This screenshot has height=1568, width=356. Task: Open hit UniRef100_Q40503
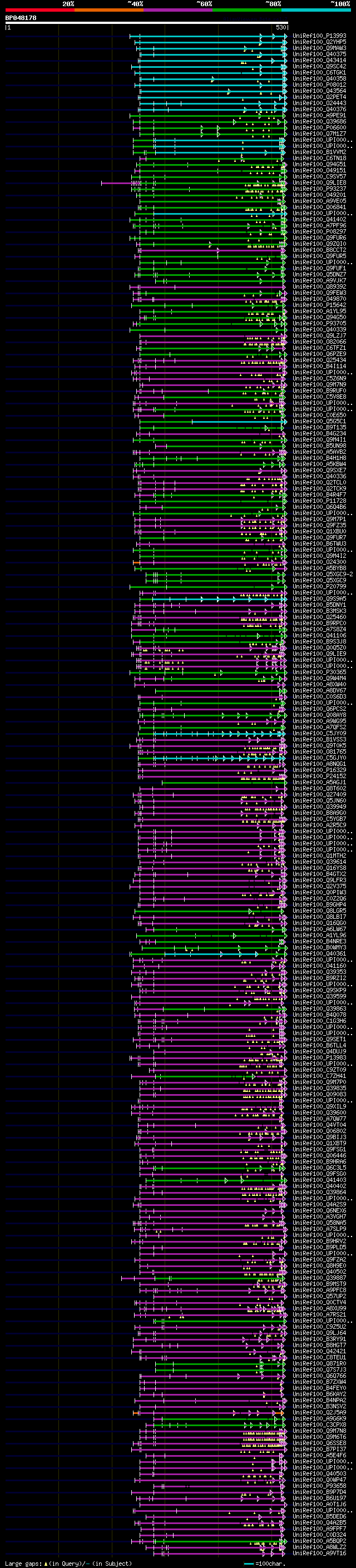[319, 1473]
